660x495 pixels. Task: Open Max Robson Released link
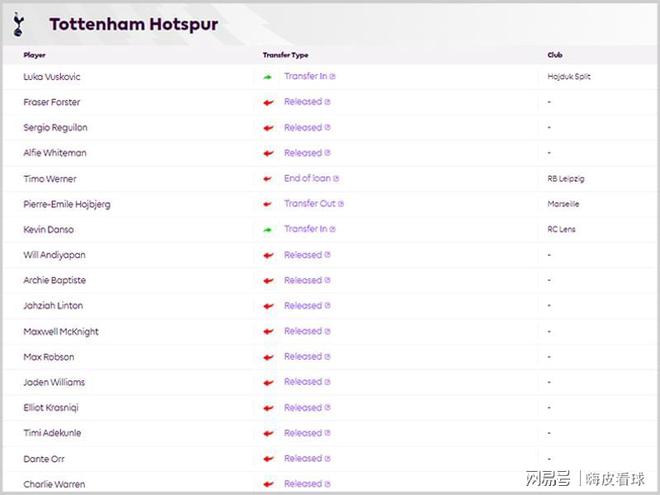point(302,357)
